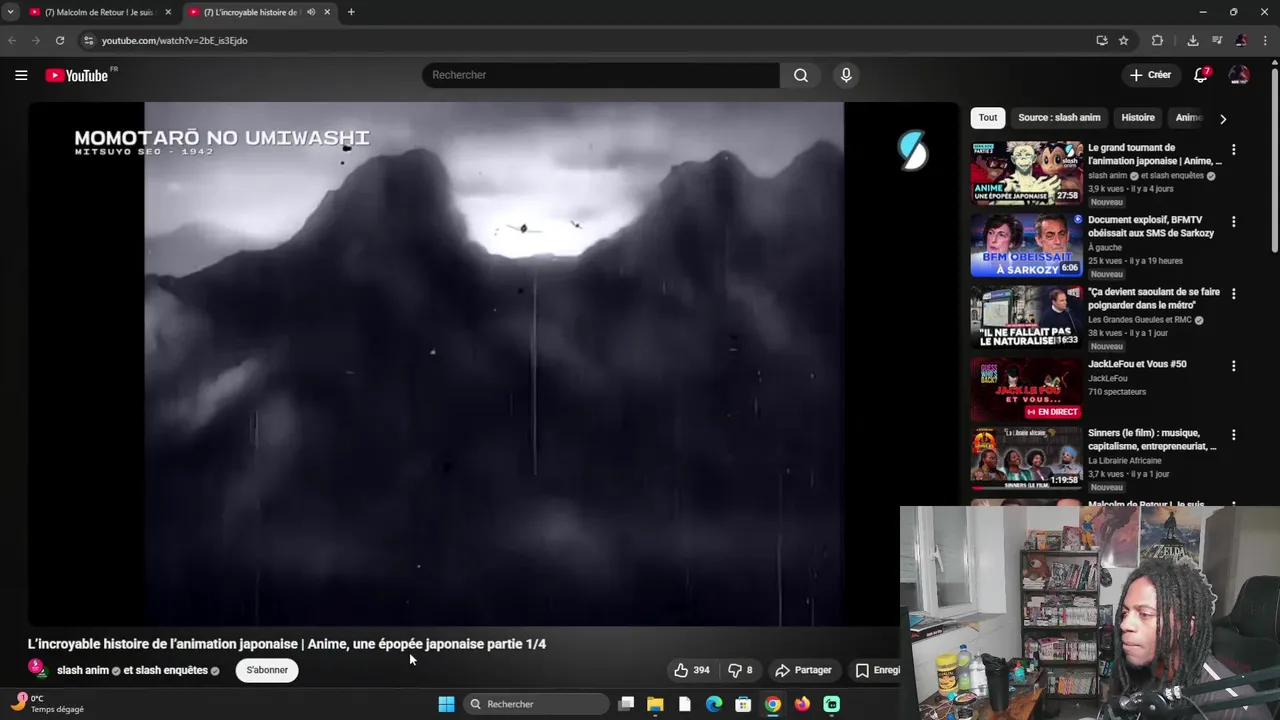
Task: Open 'Document explosif, BFMTV obéissait' title
Action: [x=1151, y=226]
